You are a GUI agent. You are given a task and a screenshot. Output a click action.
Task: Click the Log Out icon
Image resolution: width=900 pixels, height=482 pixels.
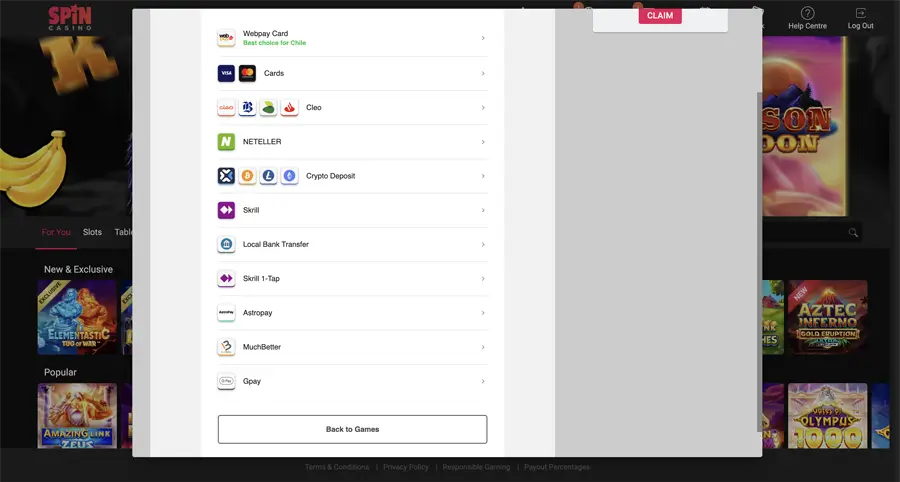860,13
